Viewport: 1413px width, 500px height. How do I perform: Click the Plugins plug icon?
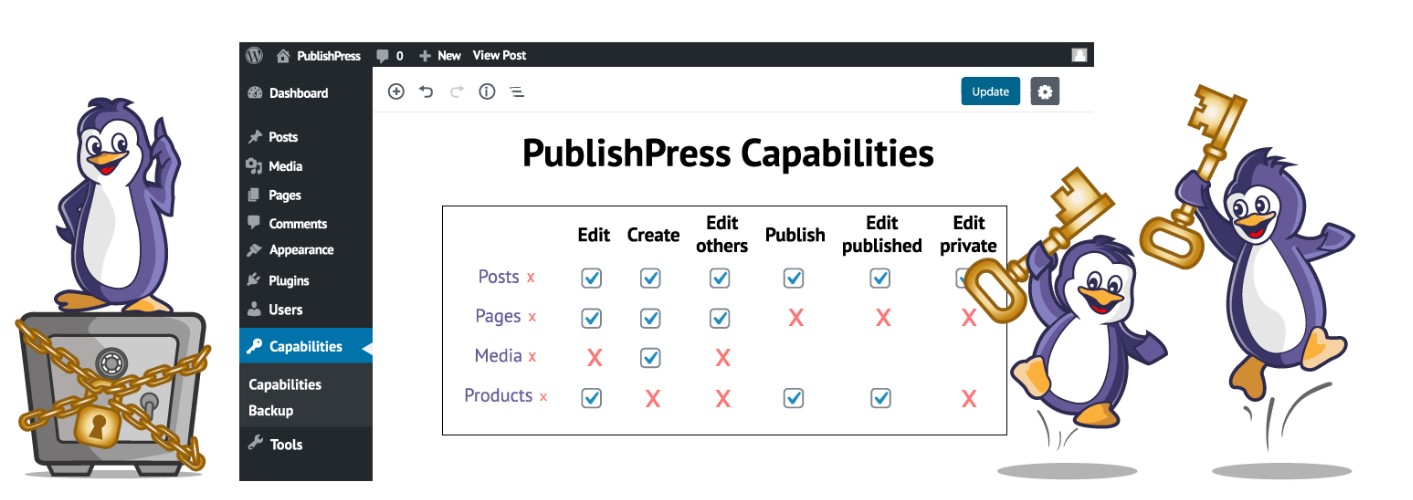[x=254, y=281]
